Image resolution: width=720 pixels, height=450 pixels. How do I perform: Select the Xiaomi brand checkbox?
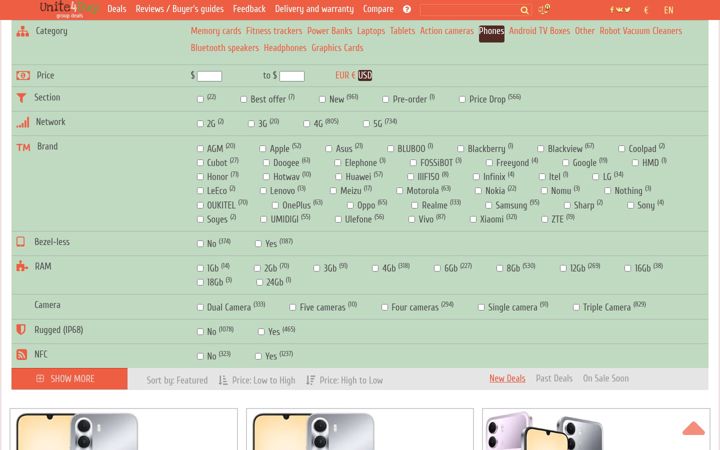pyautogui.click(x=473, y=219)
